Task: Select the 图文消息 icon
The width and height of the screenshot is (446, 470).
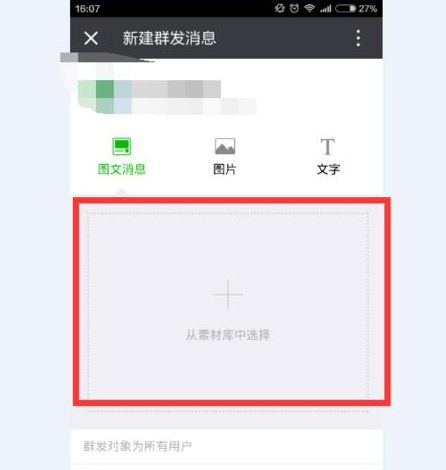Action: click(x=122, y=146)
